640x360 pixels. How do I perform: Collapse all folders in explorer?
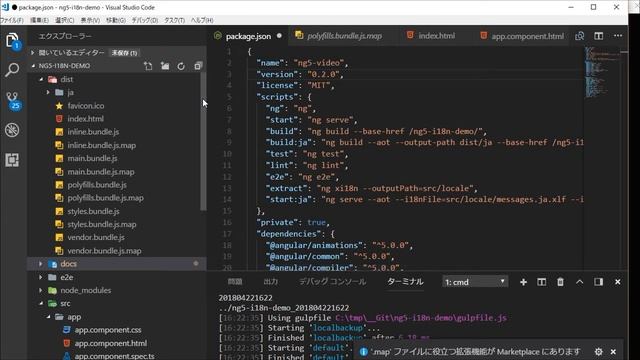pyautogui.click(x=198, y=66)
